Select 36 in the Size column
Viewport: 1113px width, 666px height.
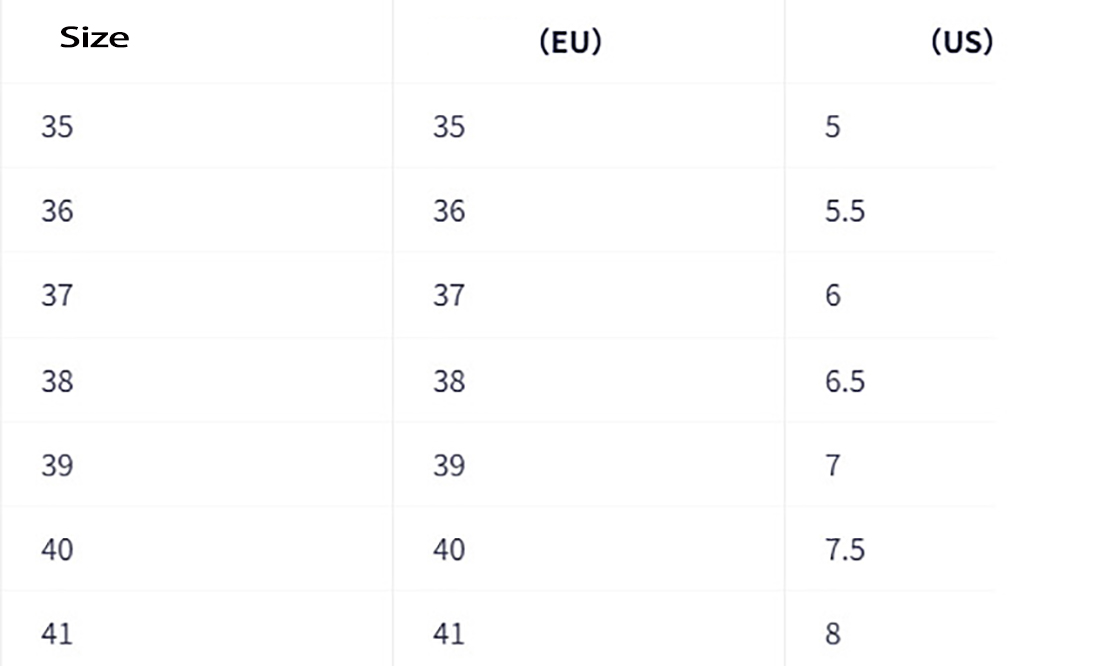tap(57, 211)
